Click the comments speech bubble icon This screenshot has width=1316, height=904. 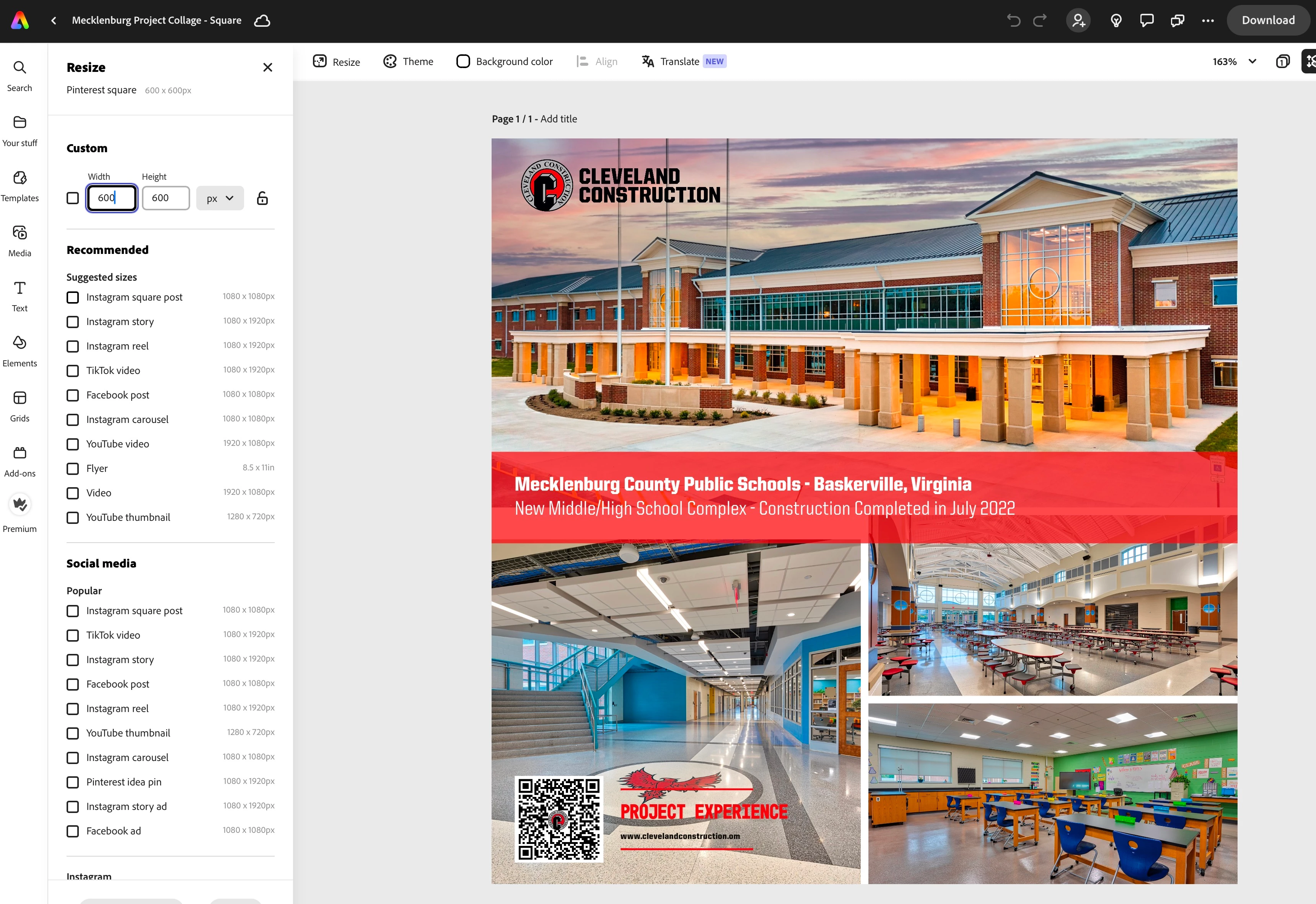[x=1147, y=20]
